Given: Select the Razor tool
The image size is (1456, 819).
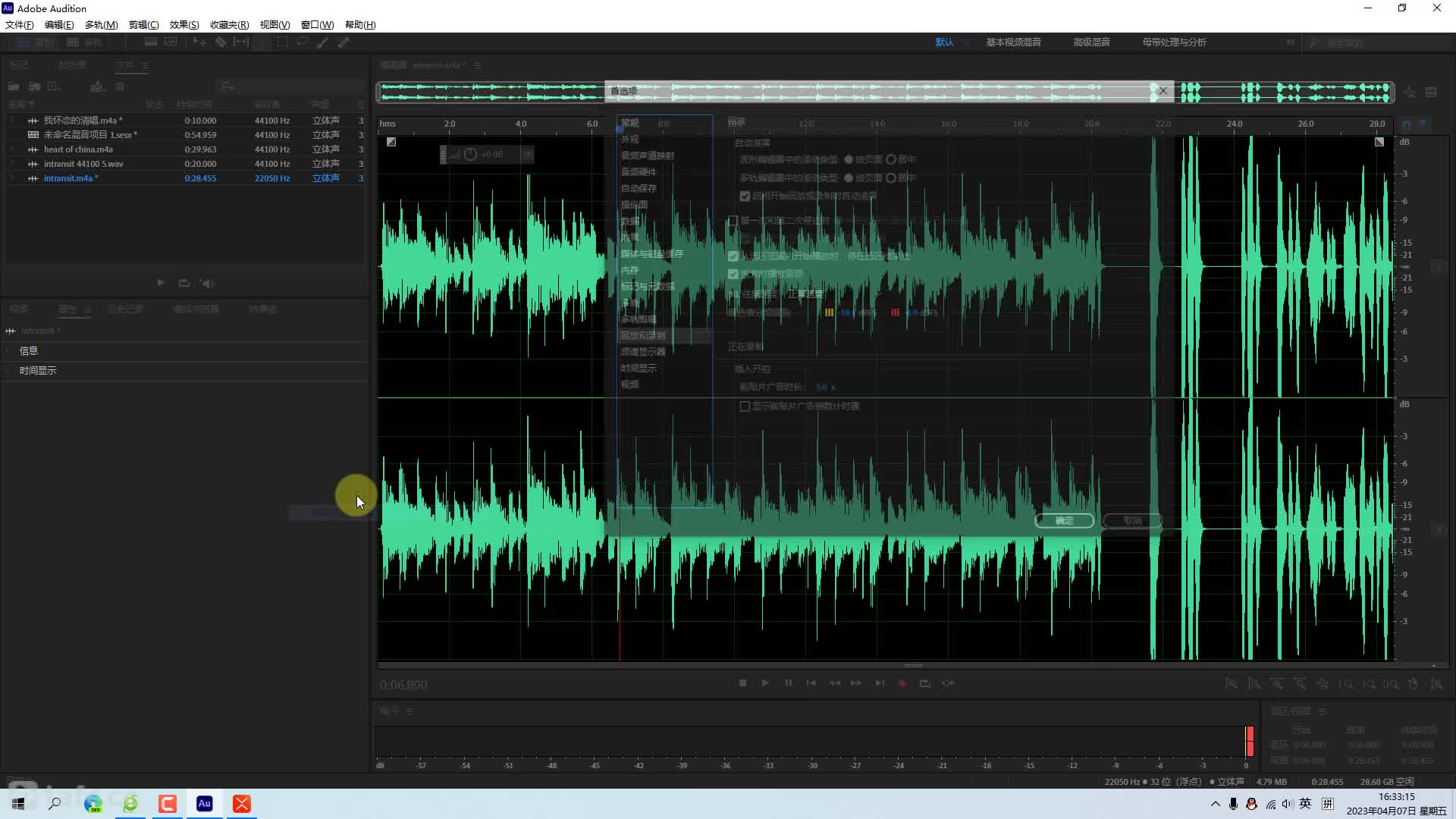Looking at the screenshot, I should (x=221, y=42).
